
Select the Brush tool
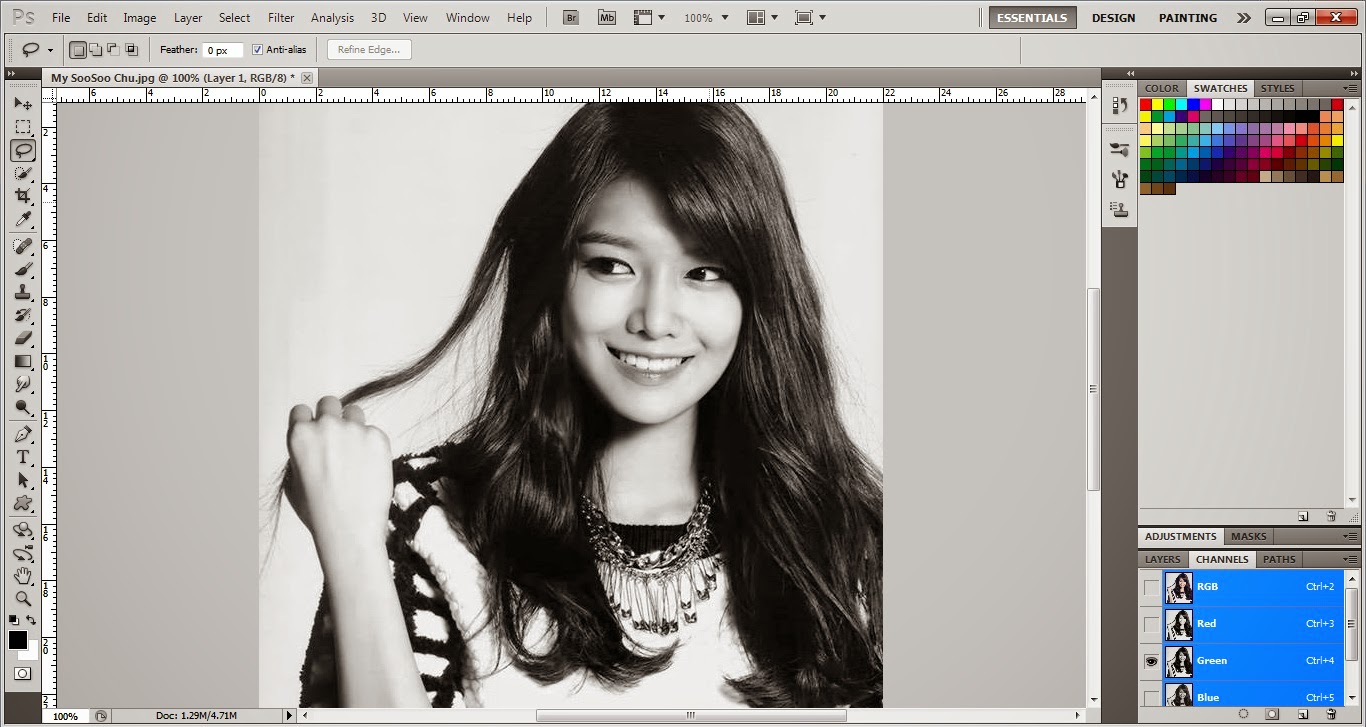tap(22, 269)
